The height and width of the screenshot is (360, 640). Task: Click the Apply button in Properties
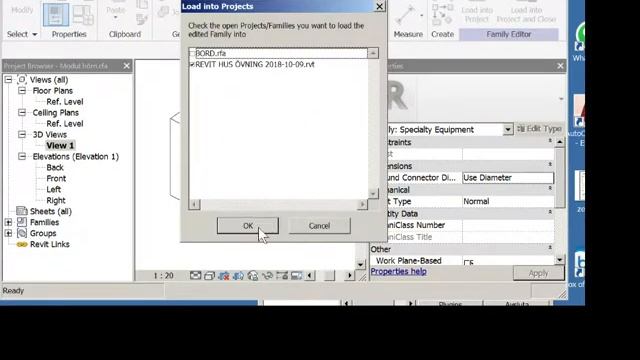click(x=538, y=273)
